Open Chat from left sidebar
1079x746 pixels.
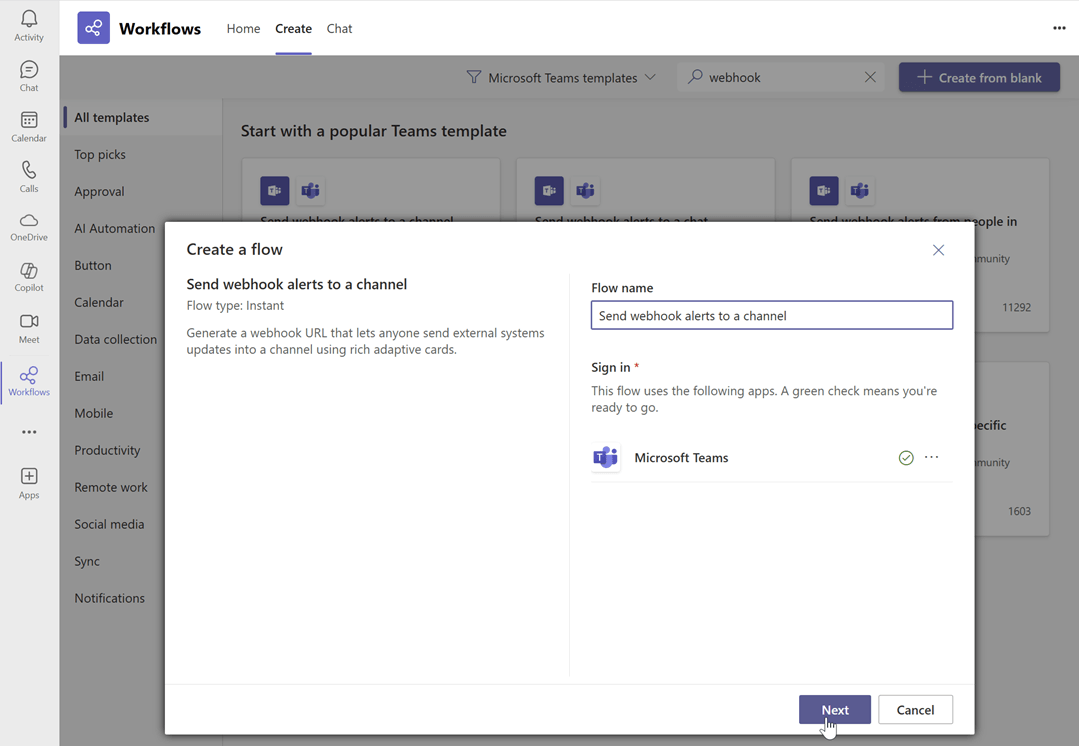(29, 76)
